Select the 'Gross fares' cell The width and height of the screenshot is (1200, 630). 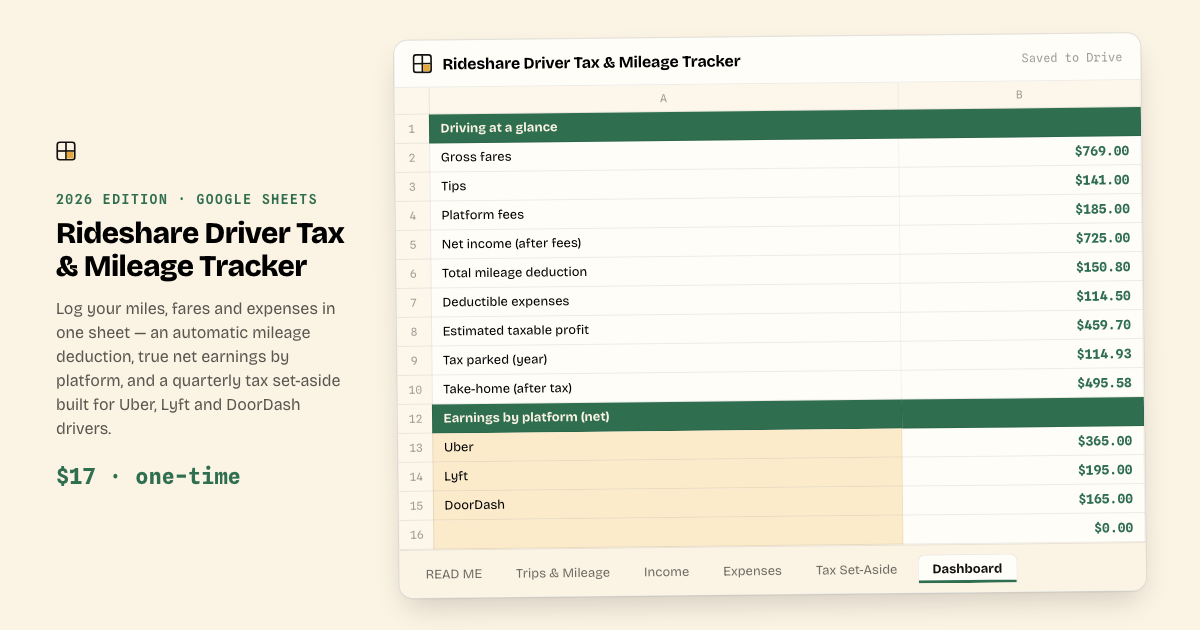pos(664,155)
